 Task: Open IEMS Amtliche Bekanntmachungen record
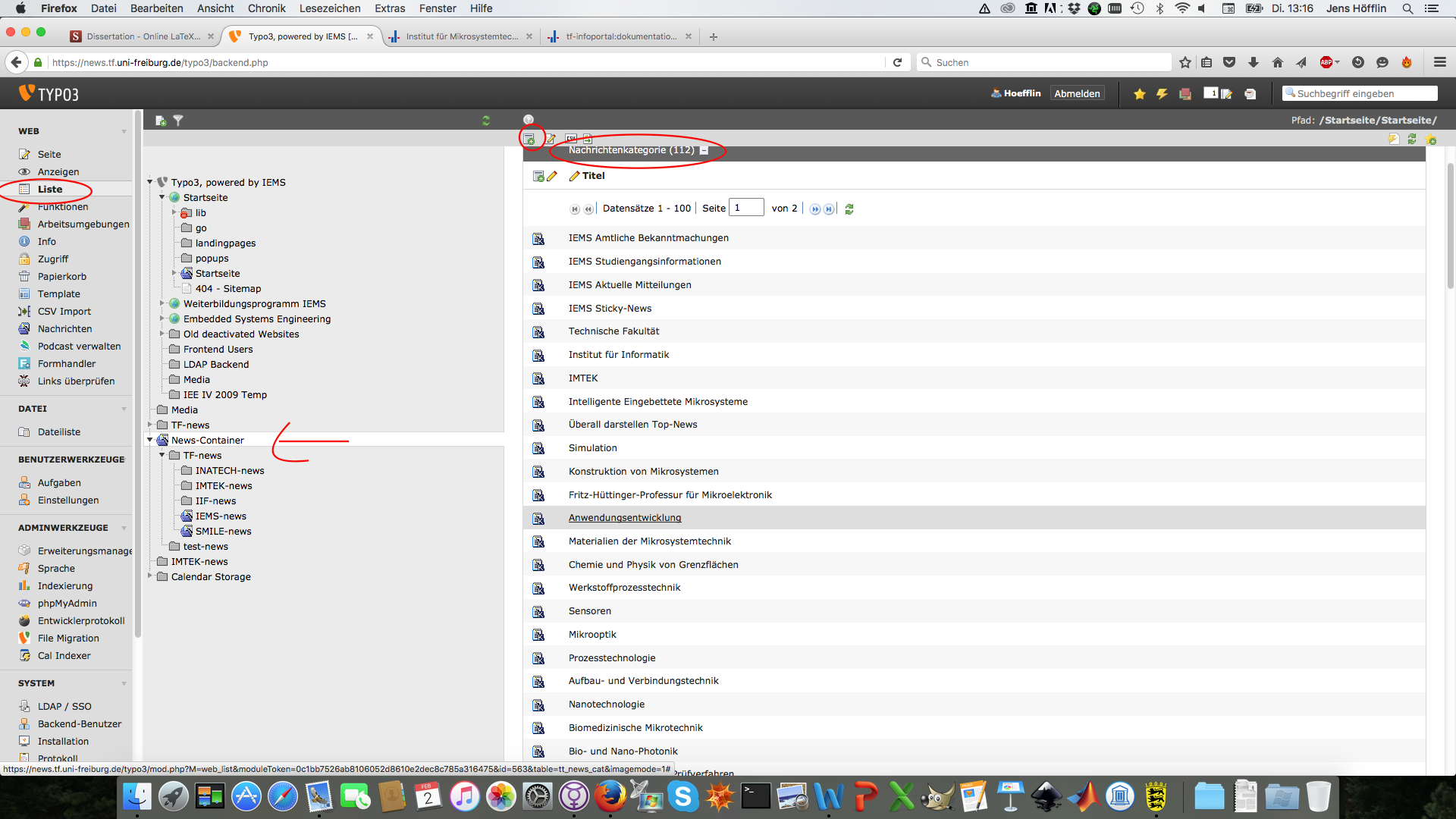point(648,238)
